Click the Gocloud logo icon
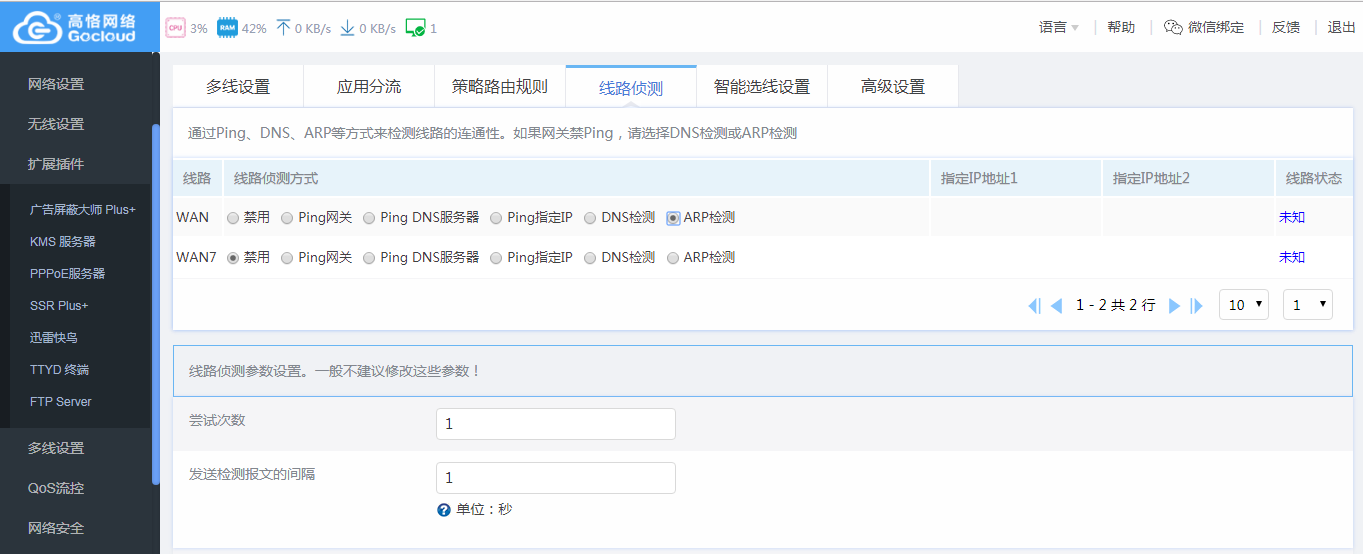 [x=37, y=27]
